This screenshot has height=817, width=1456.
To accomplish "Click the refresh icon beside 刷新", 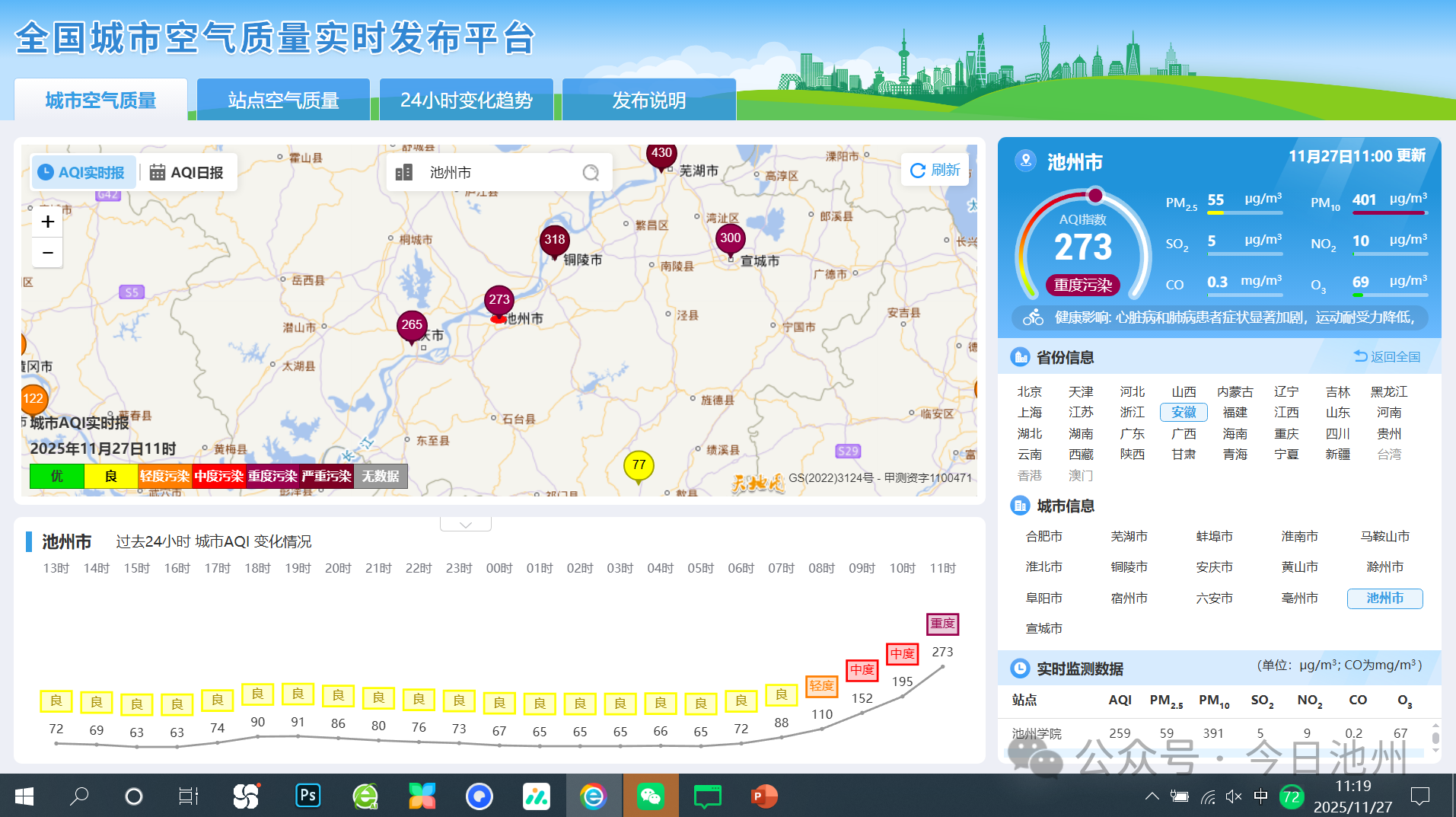I will (918, 170).
